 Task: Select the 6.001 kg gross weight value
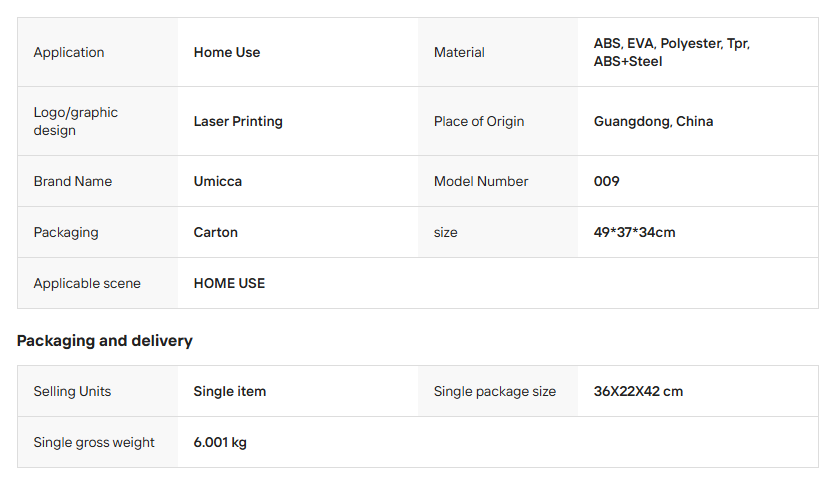(220, 442)
